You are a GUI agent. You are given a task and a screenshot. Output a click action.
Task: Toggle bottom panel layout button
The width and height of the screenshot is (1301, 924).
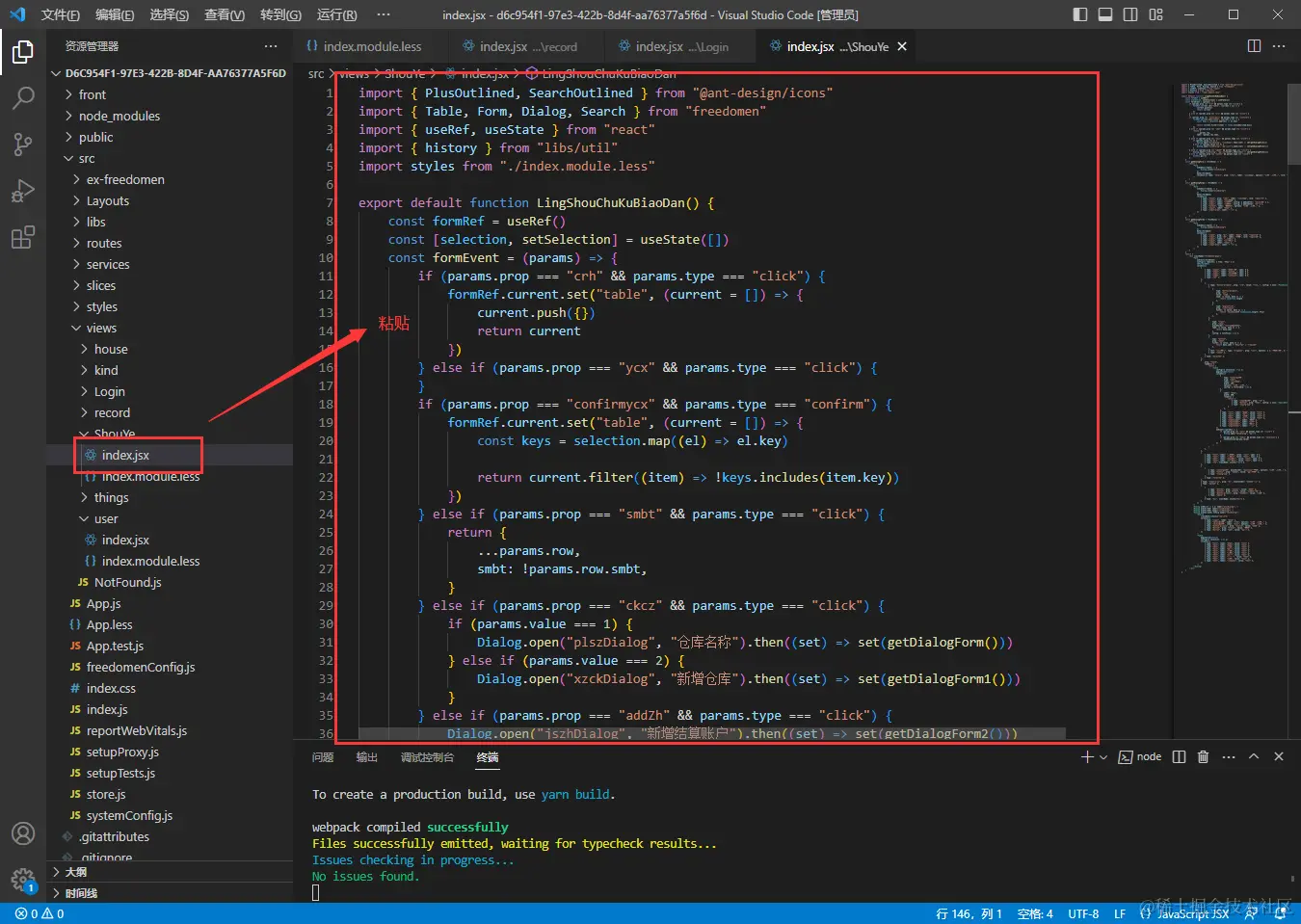pos(1105,14)
